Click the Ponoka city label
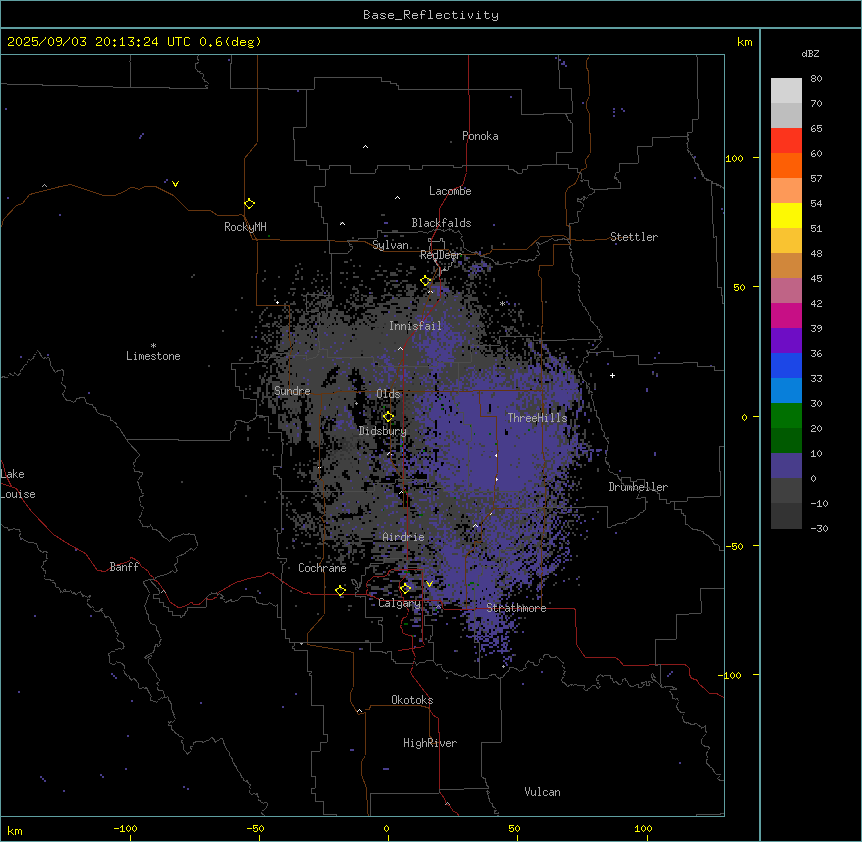This screenshot has height=842, width=862. click(480, 136)
